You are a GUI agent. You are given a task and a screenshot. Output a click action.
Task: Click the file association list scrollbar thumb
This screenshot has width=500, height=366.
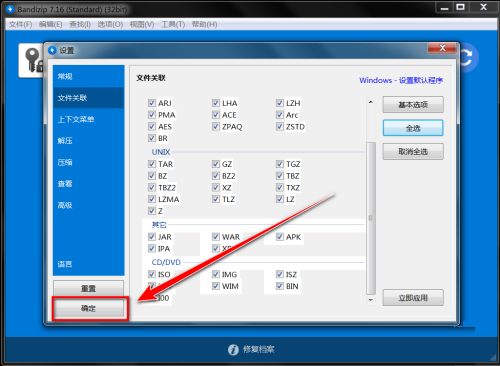pyautogui.click(x=371, y=218)
